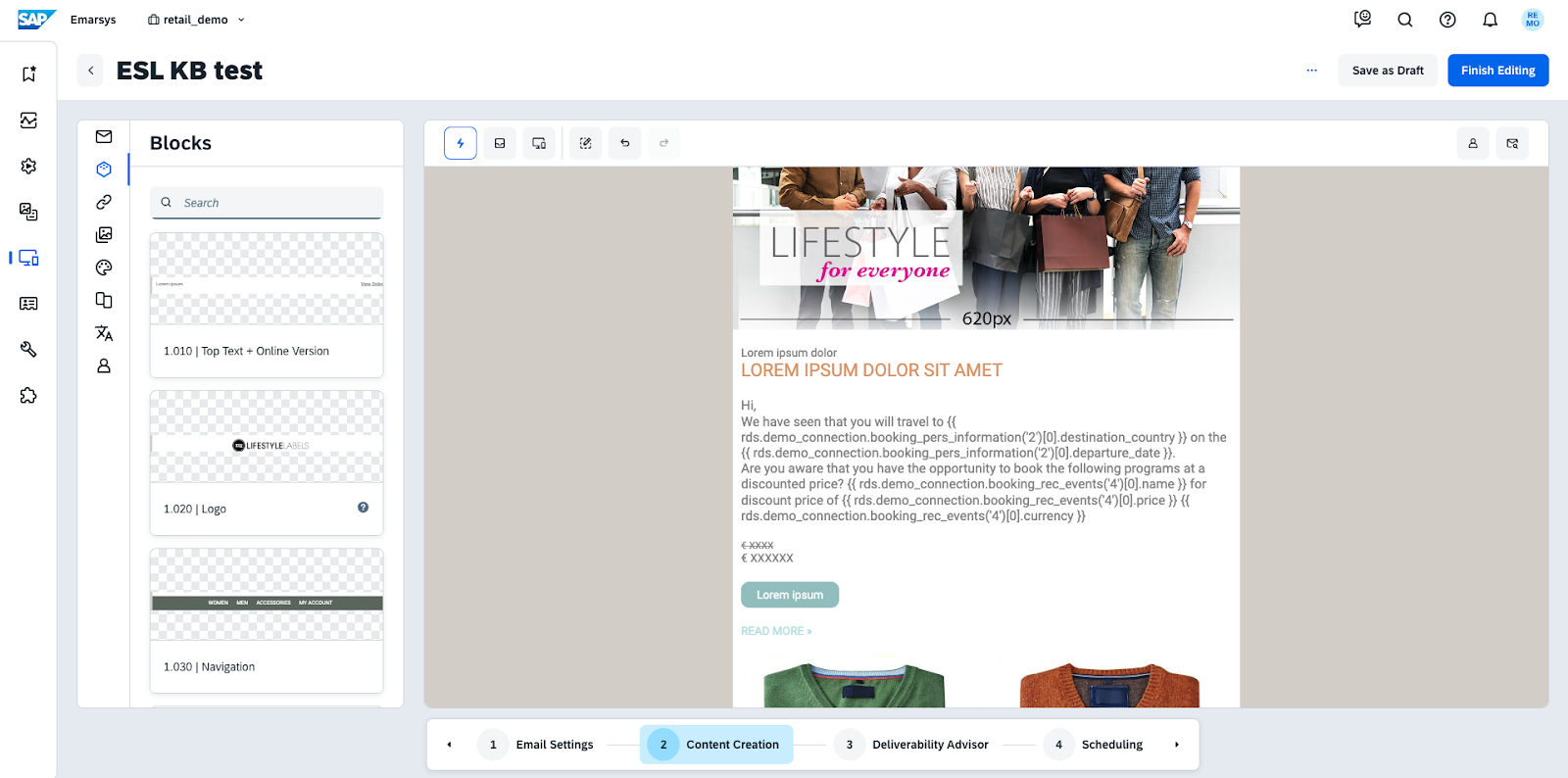Viewport: 1568px width, 778px height.
Task: Show help for the 1.020 Logo block
Action: (x=364, y=508)
